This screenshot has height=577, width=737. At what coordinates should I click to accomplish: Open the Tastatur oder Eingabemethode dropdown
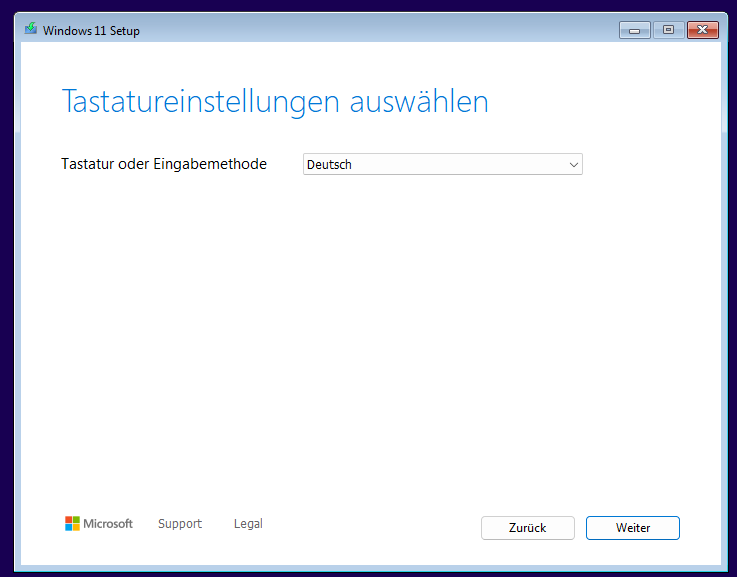pos(442,164)
